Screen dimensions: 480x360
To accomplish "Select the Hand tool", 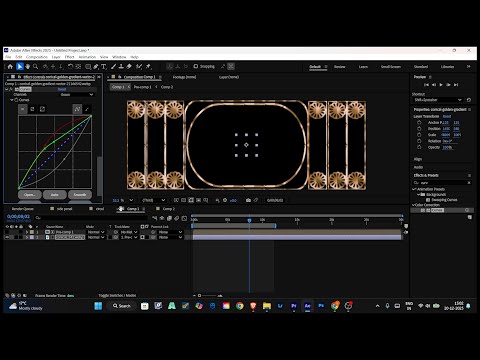I will click(28, 67).
